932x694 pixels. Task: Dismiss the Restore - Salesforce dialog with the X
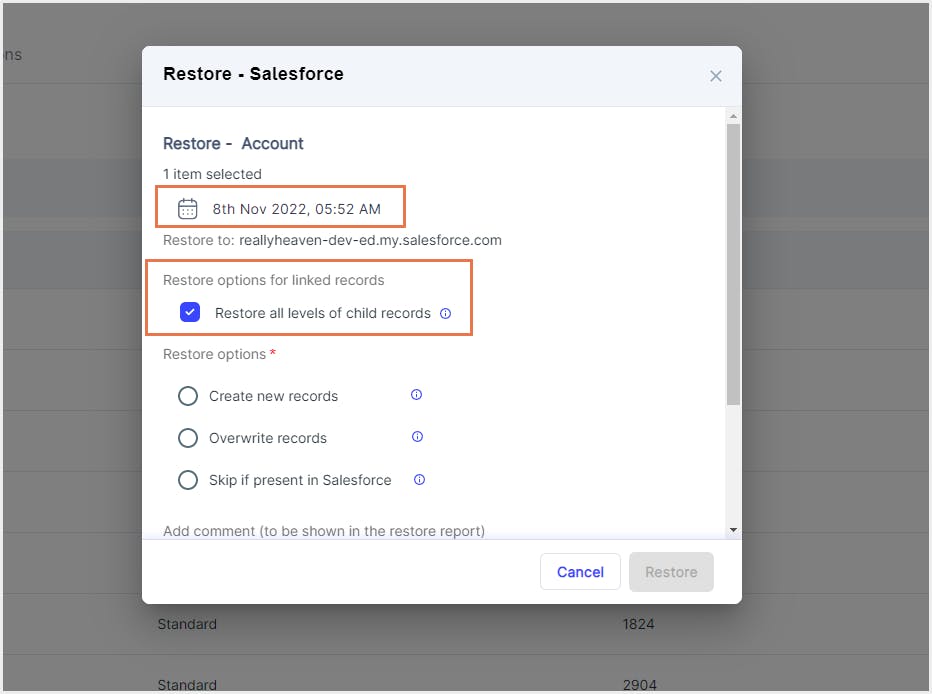[716, 75]
